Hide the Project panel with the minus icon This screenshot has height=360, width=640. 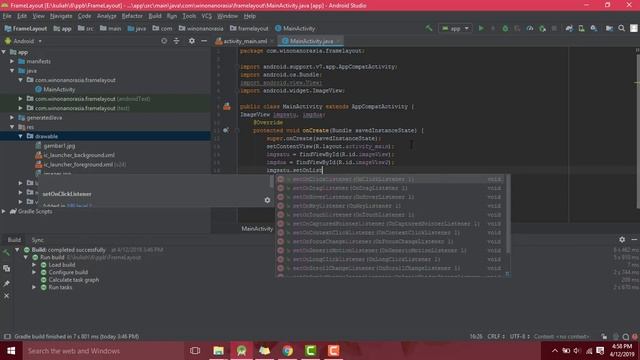pyautogui.click(x=204, y=41)
